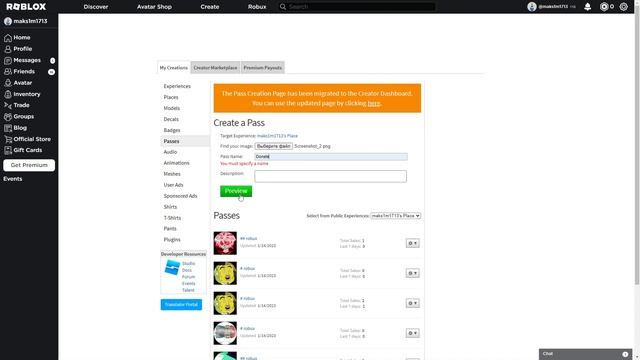
Task: Open Avatar editor from sidebar
Action: (x=22, y=83)
